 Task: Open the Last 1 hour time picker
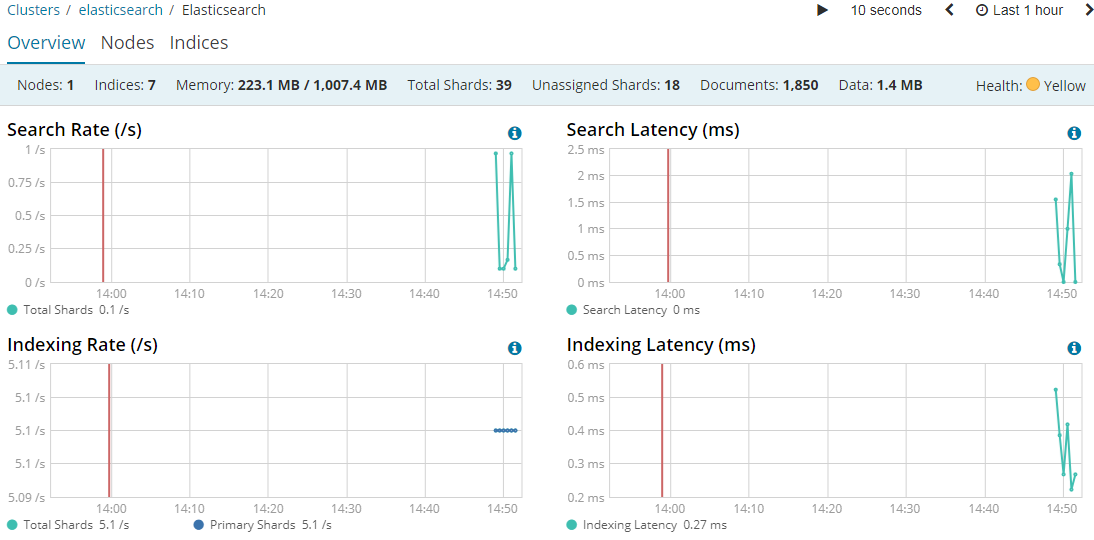coord(1019,10)
